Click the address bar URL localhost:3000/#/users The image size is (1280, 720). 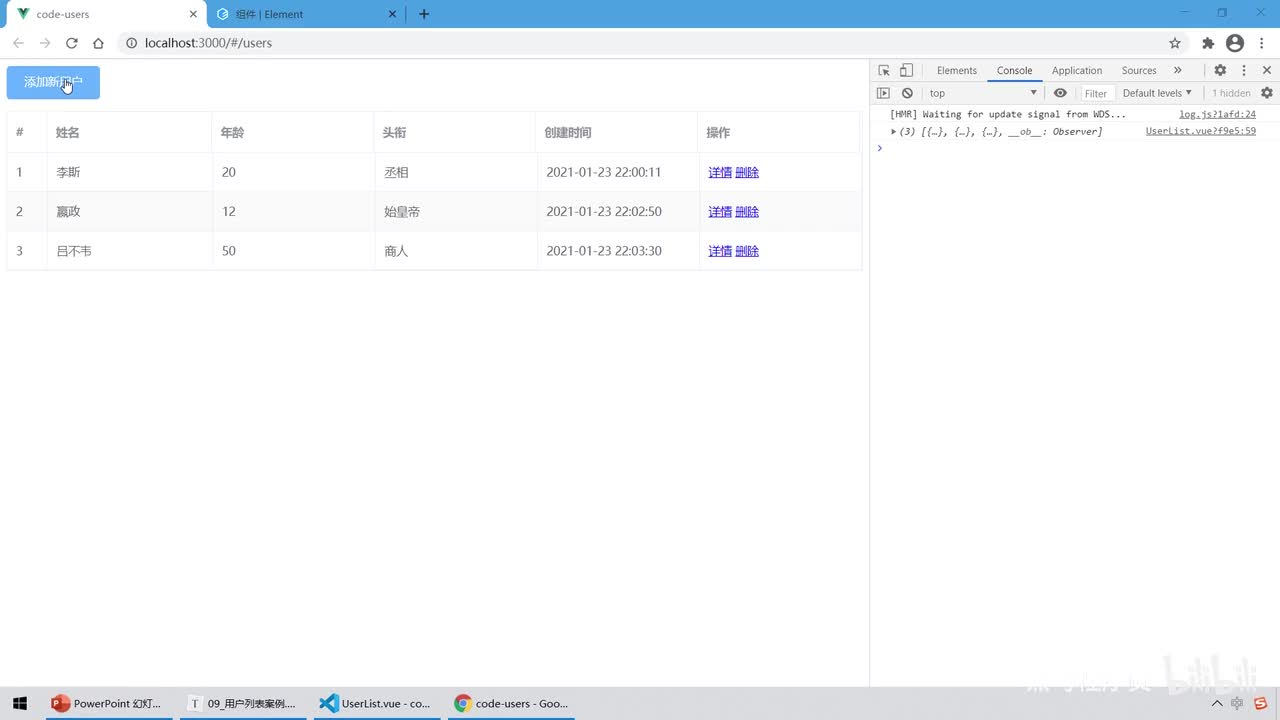[x=208, y=43]
